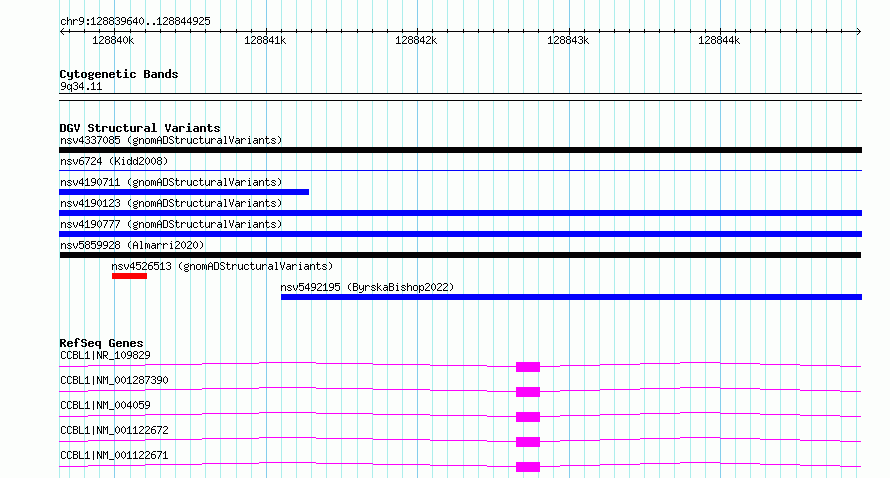Open the nsv6724 Kidd2008 label
The width and height of the screenshot is (890, 478).
click(114, 161)
